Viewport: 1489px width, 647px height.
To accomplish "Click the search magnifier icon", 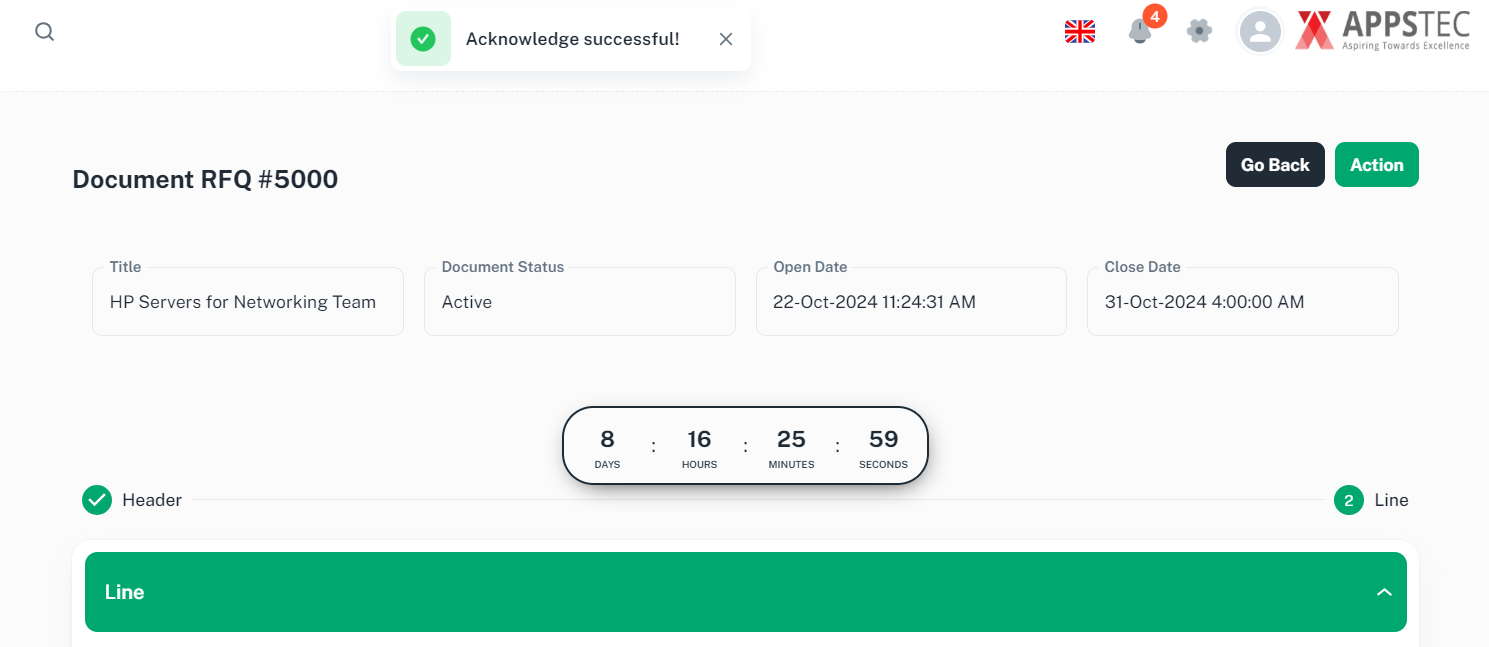I will click(44, 31).
